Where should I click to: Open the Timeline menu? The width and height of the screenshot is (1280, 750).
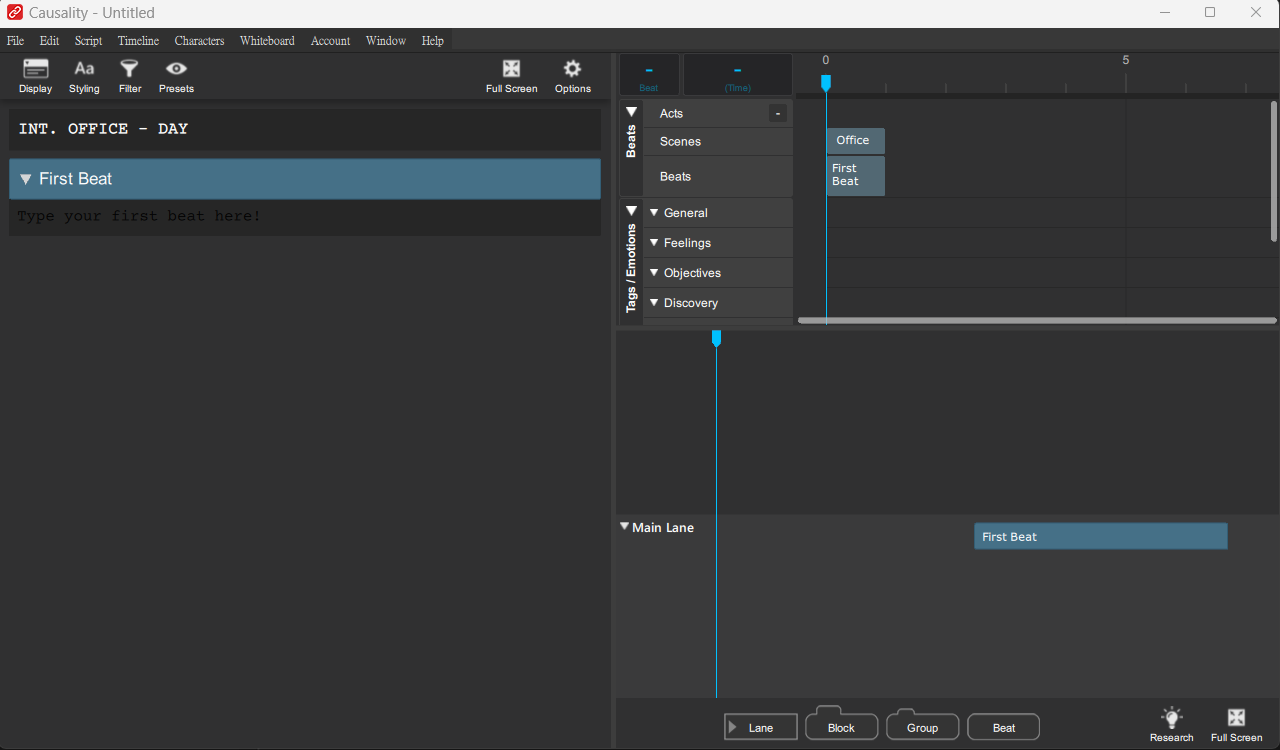click(138, 41)
